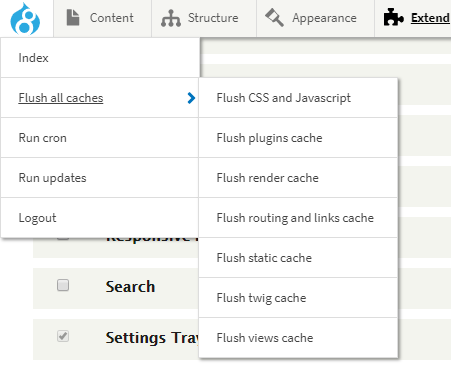Open the Structure menu label
This screenshot has width=451, height=367.
[x=213, y=18]
